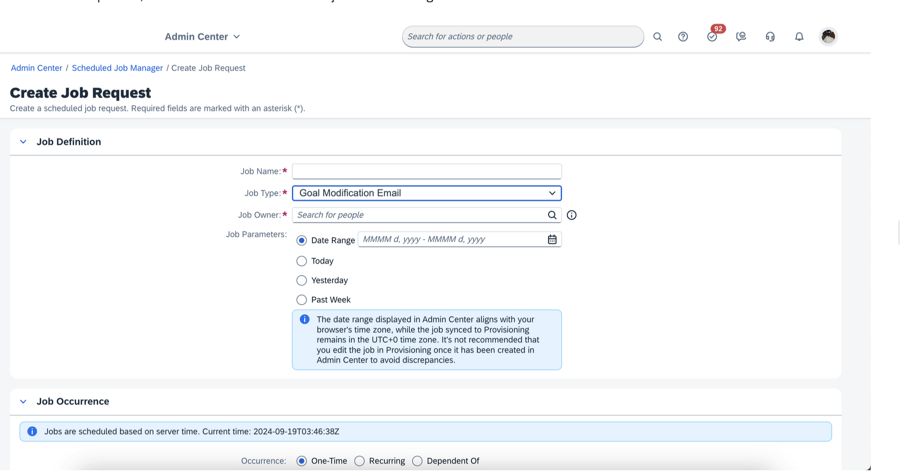The height and width of the screenshot is (471, 900).
Task: Choose the Past Week option
Action: point(302,300)
